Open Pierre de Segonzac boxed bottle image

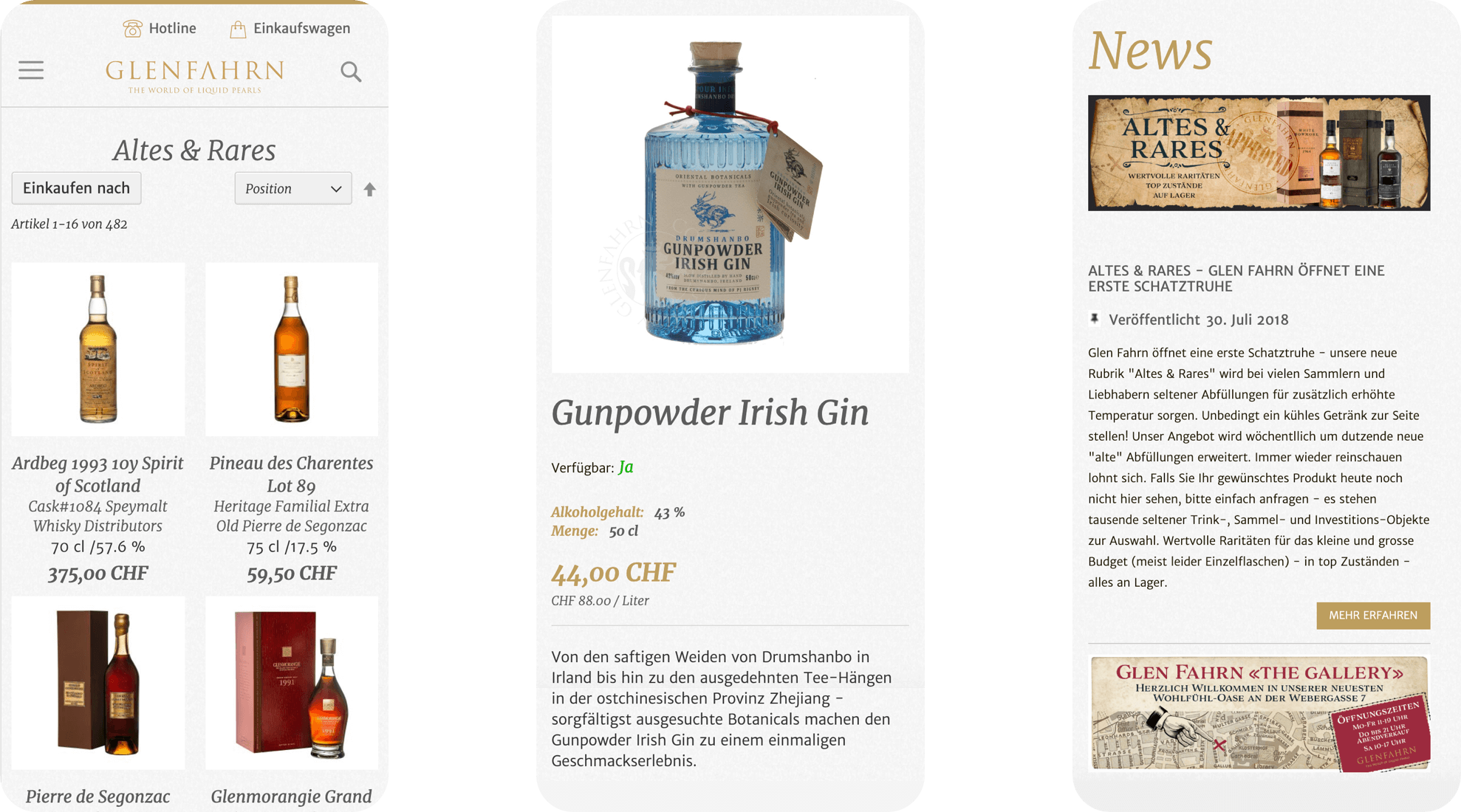98,683
